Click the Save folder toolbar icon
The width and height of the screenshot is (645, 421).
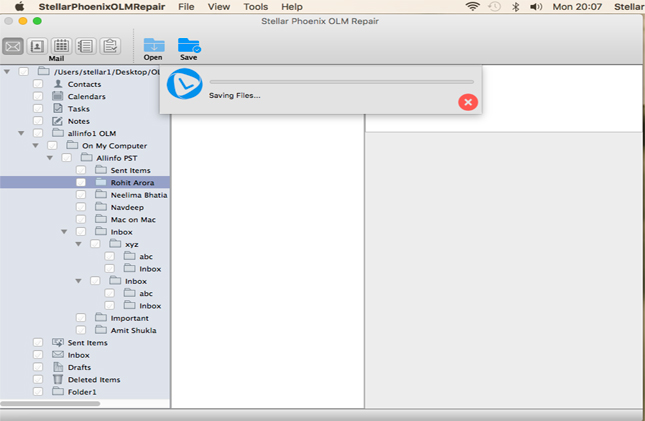click(x=188, y=46)
